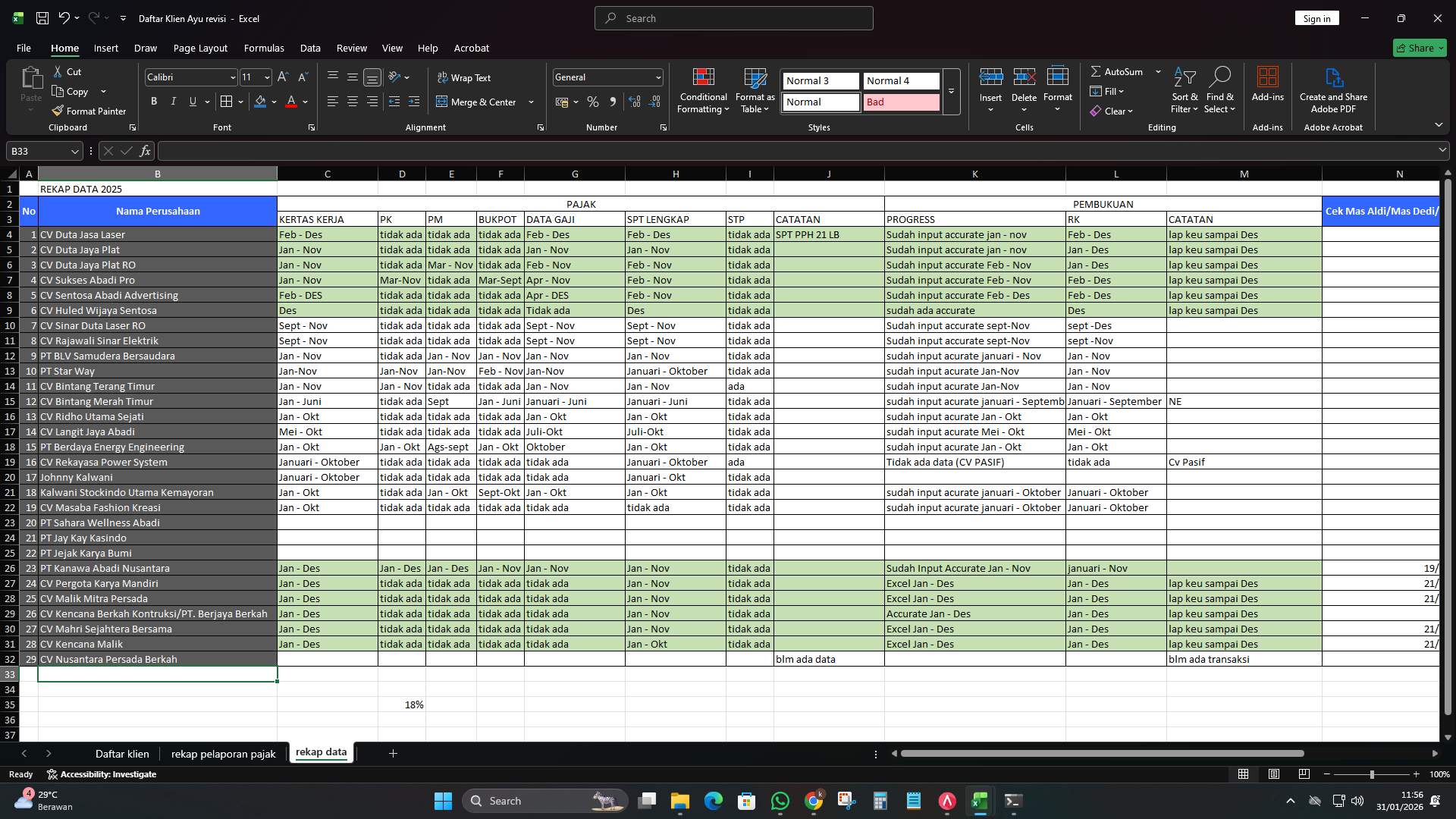Click Find & Select

(1220, 91)
